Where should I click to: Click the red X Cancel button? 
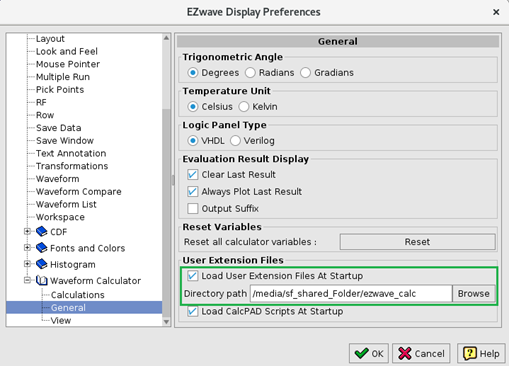pyautogui.click(x=421, y=353)
